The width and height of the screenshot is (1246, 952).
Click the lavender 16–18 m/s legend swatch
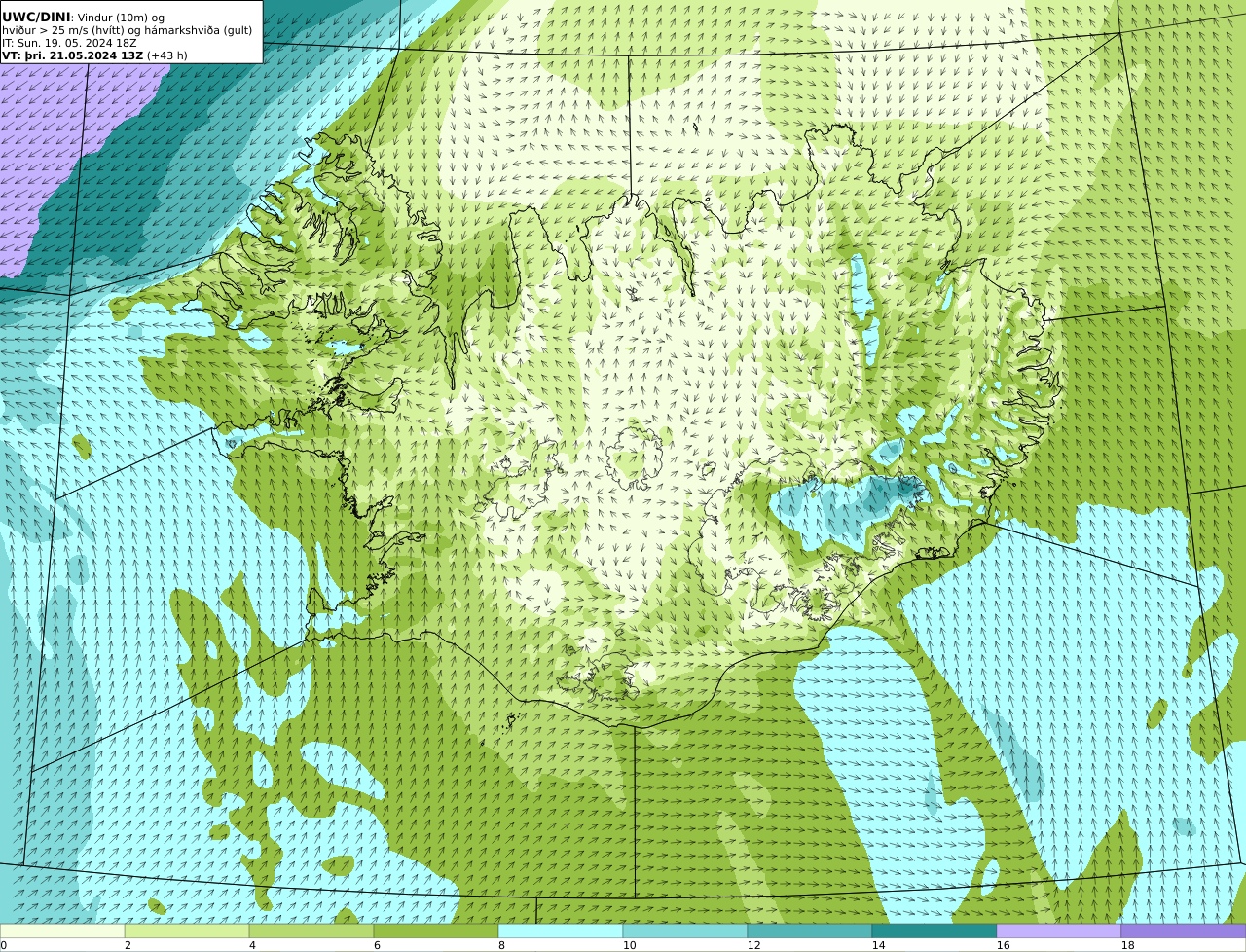click(x=1059, y=932)
